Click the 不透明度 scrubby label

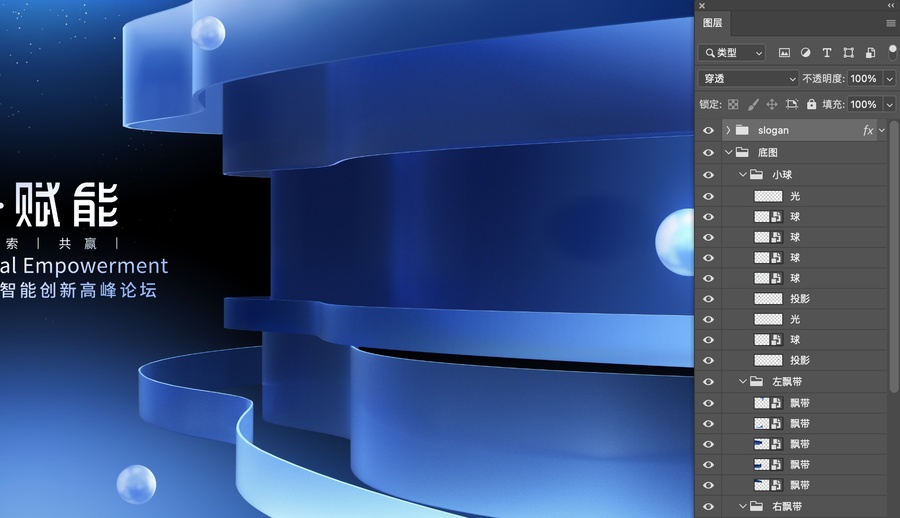click(x=823, y=79)
